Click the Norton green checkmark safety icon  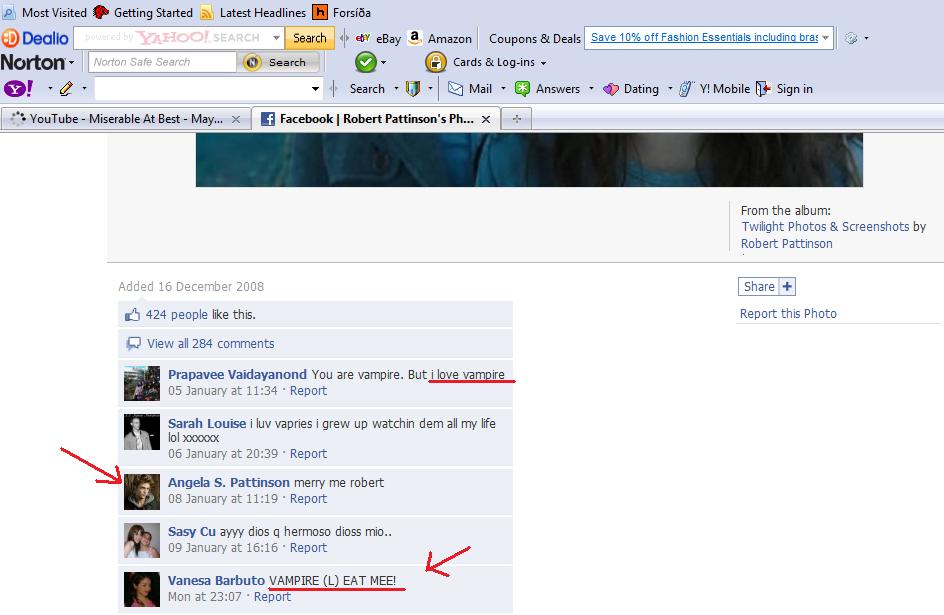tap(365, 62)
